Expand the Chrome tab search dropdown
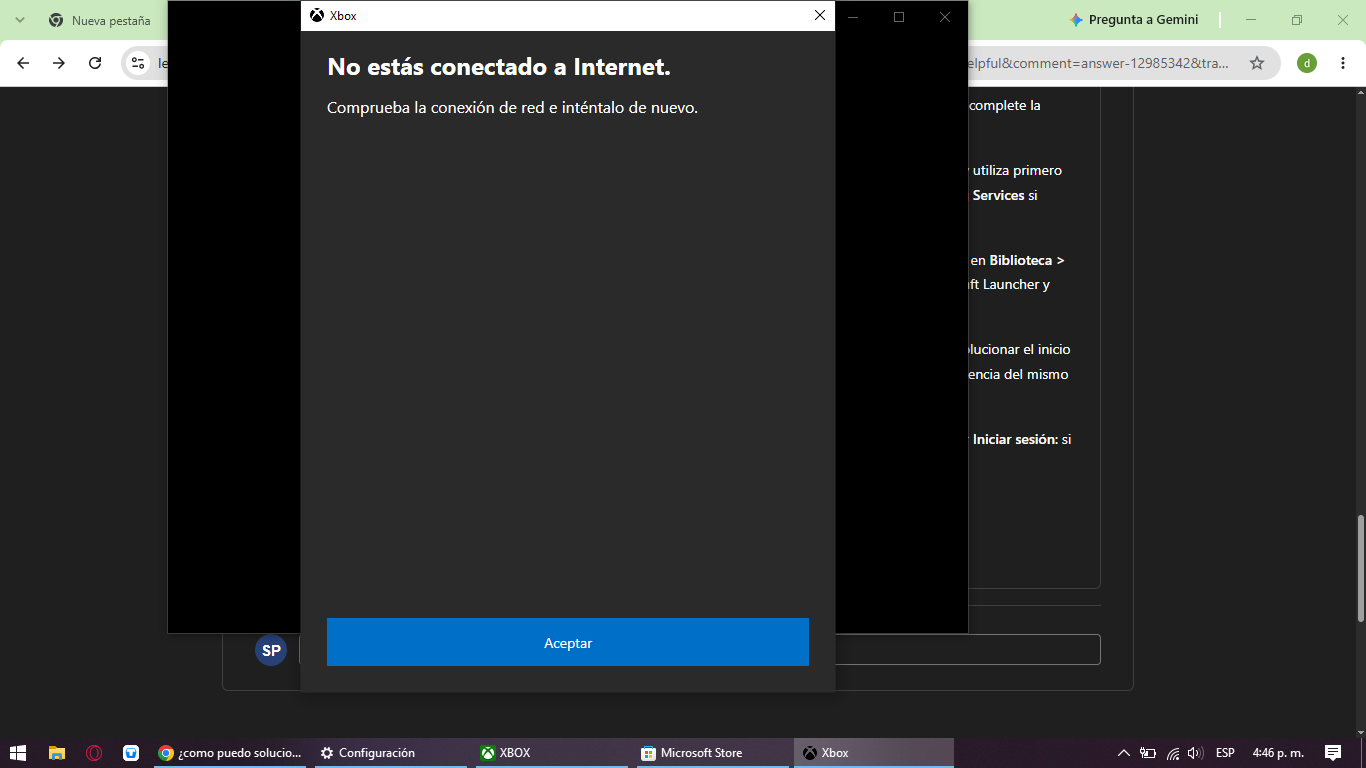 [x=19, y=20]
